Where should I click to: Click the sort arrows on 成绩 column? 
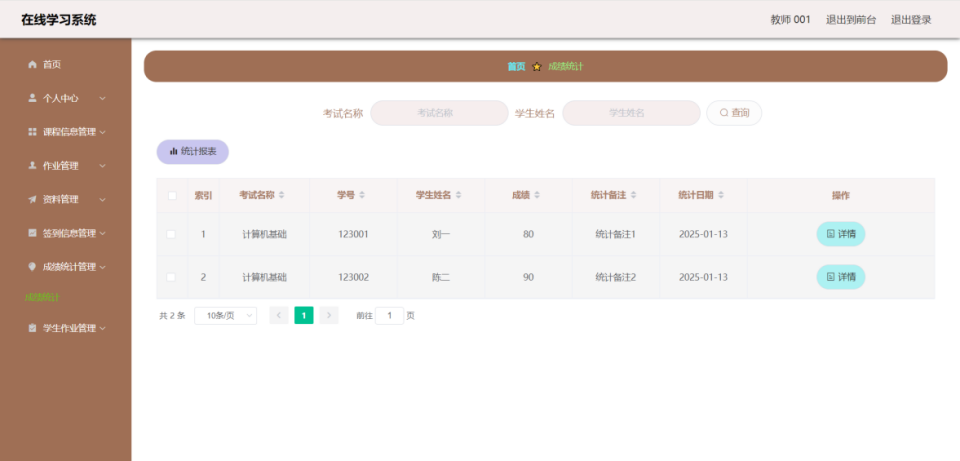537,195
